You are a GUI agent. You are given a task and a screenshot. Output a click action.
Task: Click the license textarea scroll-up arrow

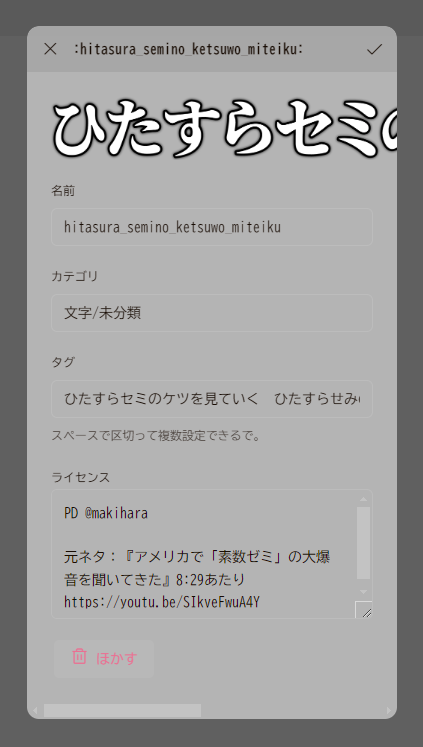pos(363,499)
